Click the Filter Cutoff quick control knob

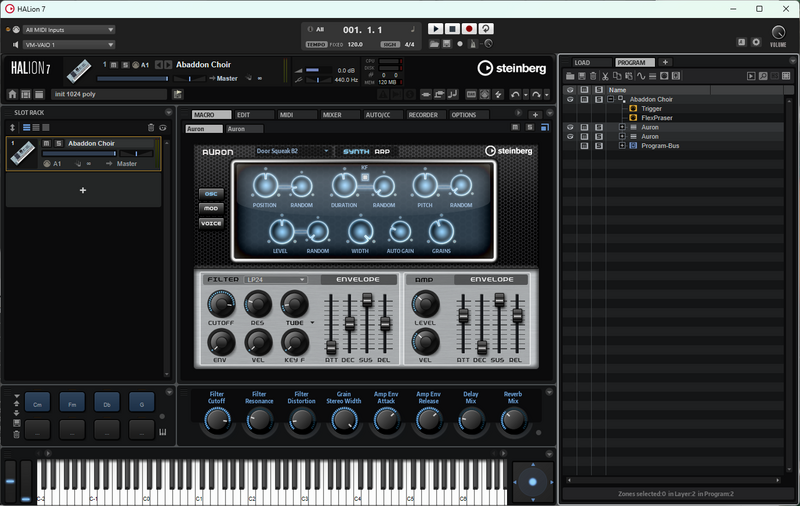click(x=217, y=420)
